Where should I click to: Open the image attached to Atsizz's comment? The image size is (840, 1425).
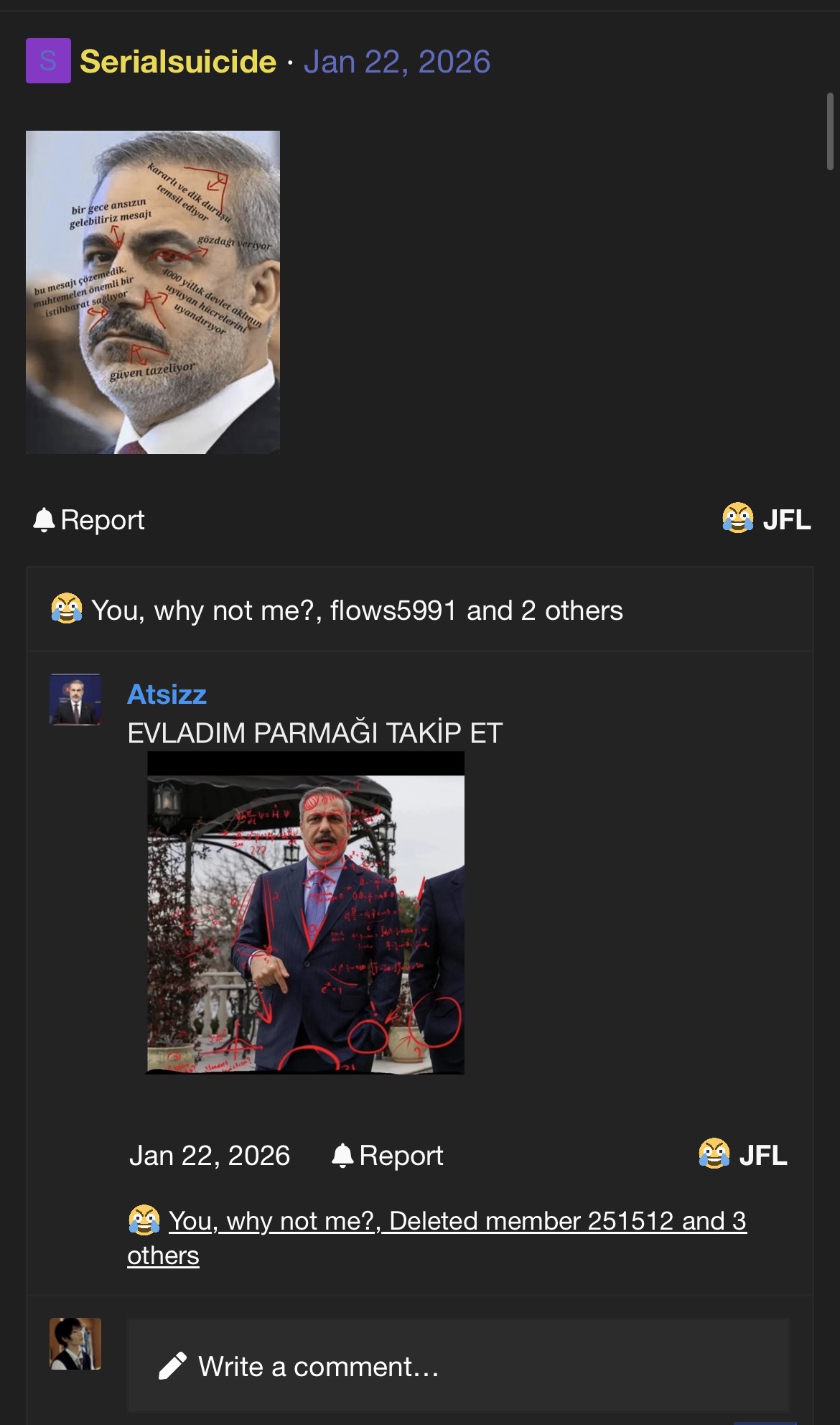coord(306,913)
